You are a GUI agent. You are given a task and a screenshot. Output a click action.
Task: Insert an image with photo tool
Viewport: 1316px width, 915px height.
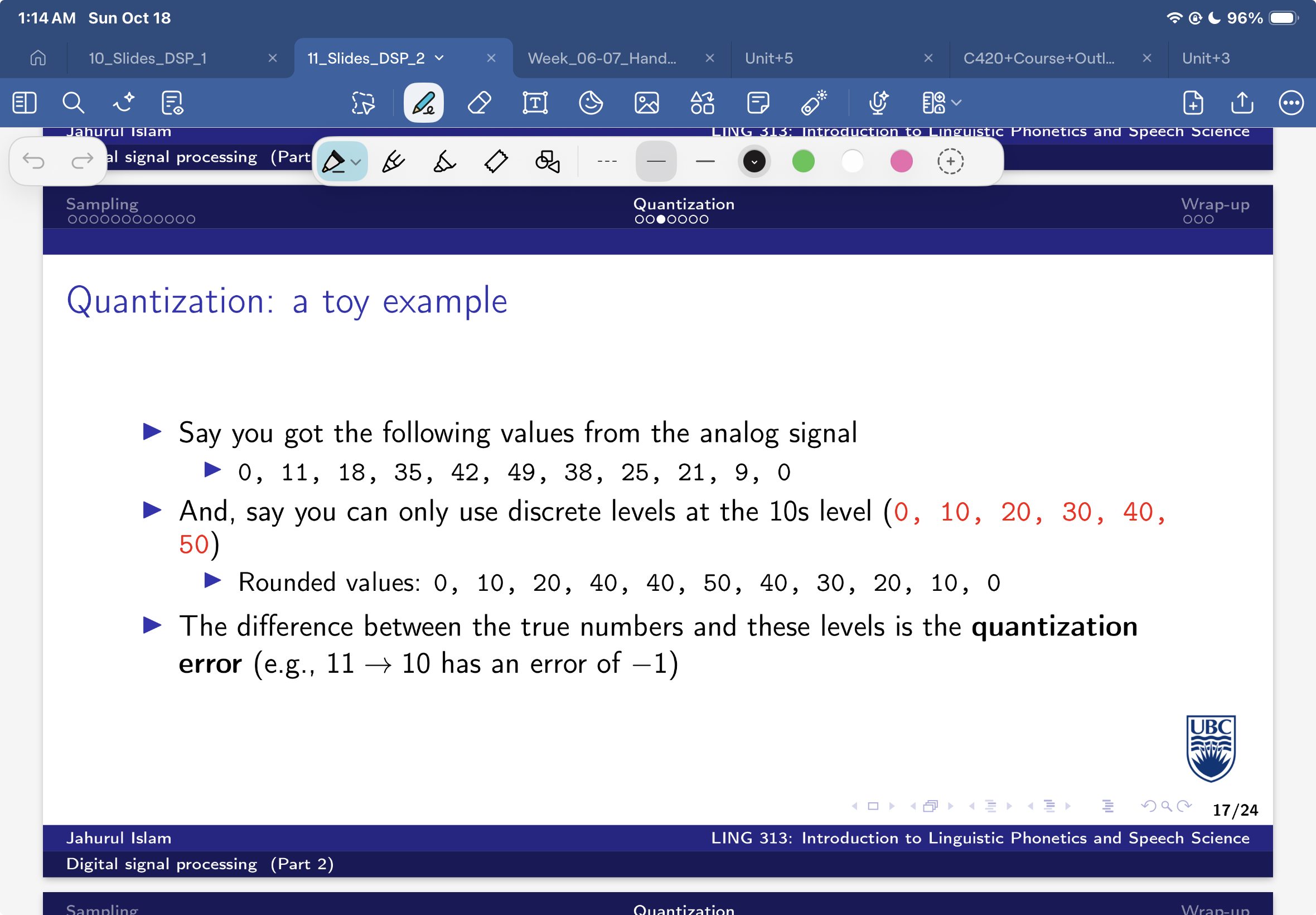click(x=647, y=103)
